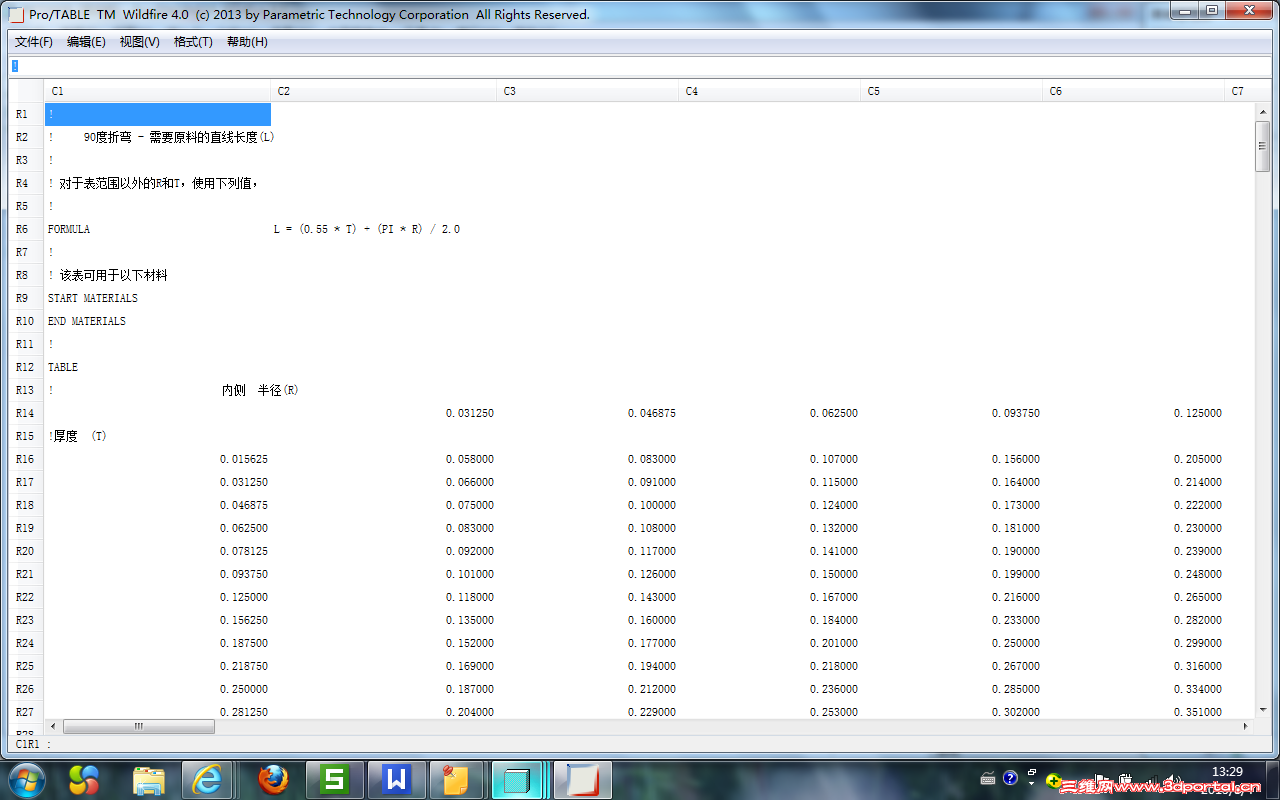Open the Windows Start menu
Viewport: 1280px width, 800px height.
tap(26, 779)
